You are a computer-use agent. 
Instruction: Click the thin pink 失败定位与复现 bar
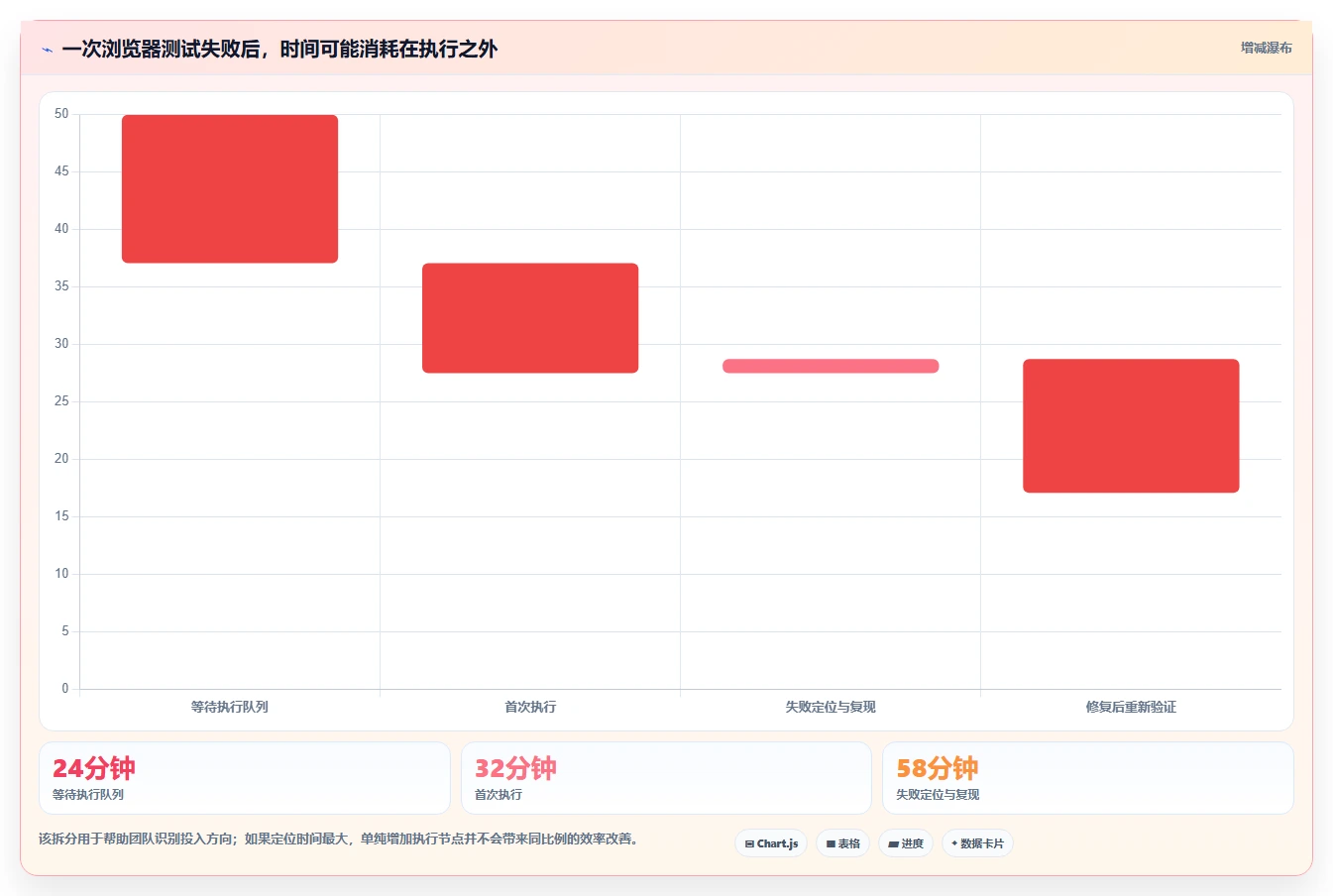tap(831, 366)
